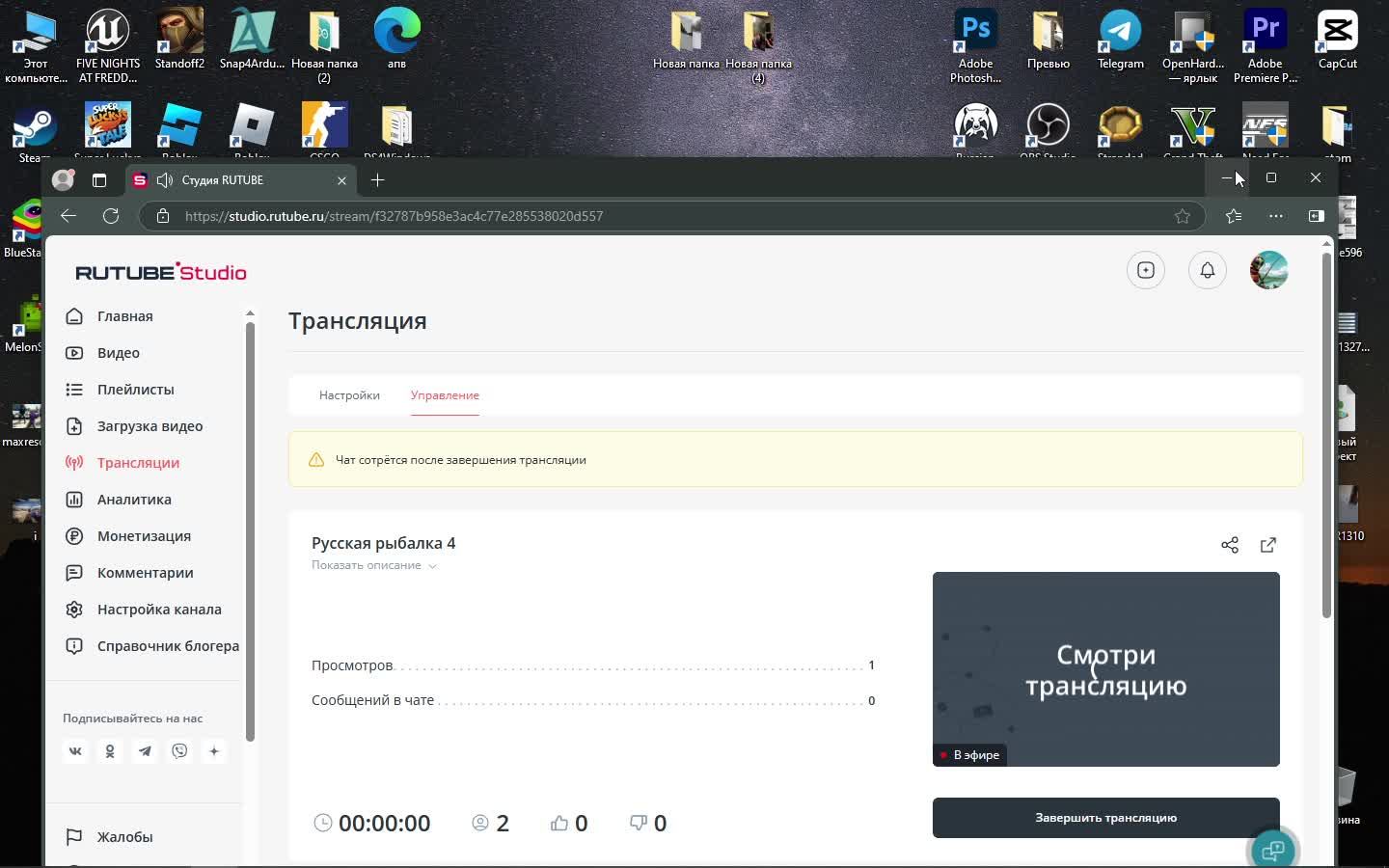Open FIVE NIGHTS AT FREDDY desktop icon
The image size is (1389, 868).
click(108, 46)
